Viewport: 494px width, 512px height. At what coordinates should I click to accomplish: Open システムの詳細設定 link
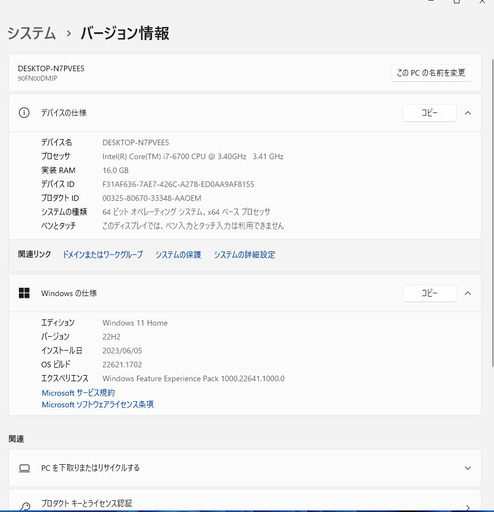click(x=244, y=255)
